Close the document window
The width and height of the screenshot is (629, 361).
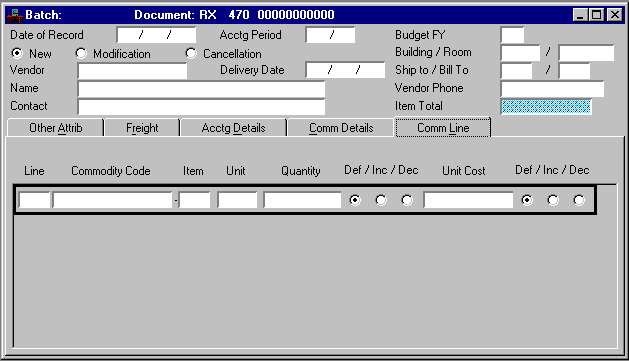(x=615, y=15)
